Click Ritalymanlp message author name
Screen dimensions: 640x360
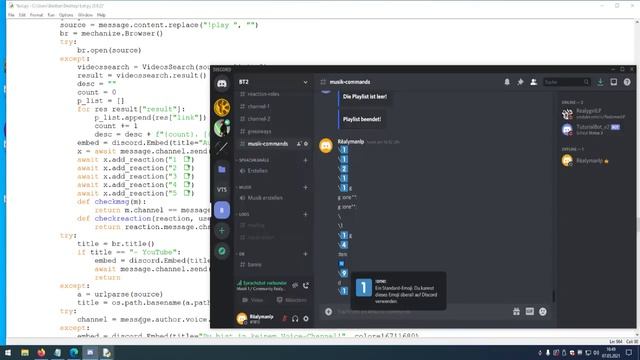351,142
